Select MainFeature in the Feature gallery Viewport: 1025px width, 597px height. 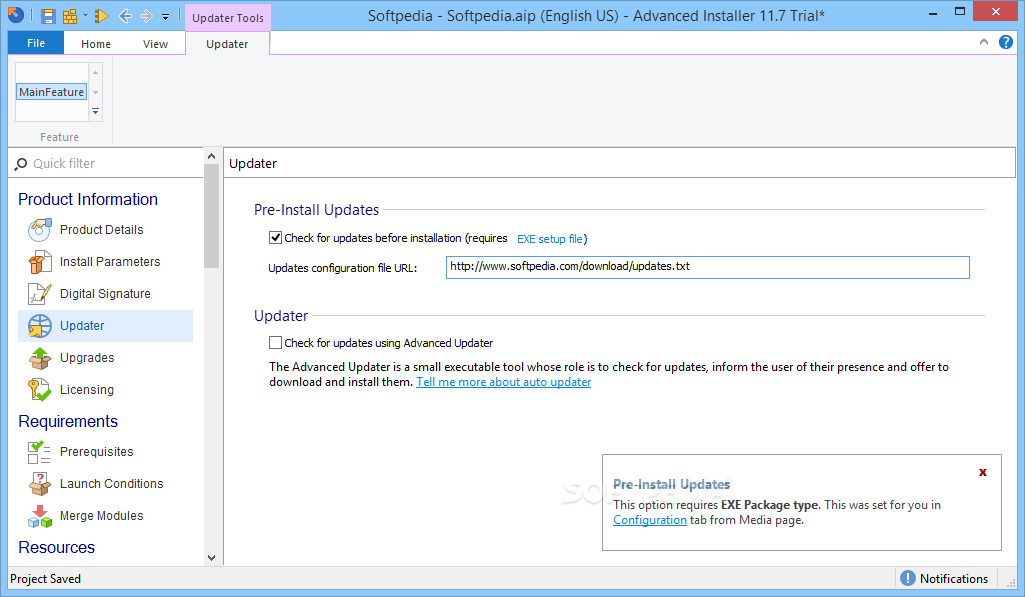52,92
